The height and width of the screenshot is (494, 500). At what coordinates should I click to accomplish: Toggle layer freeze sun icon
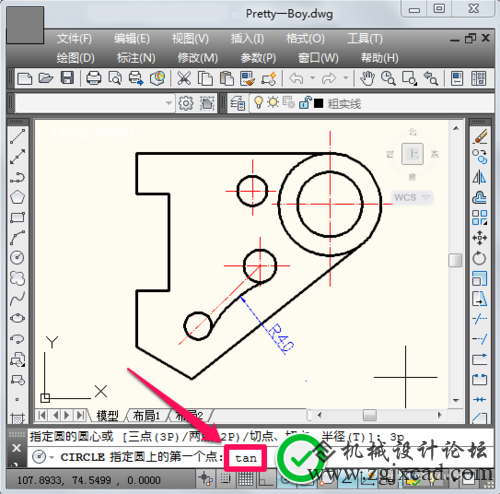[273, 102]
